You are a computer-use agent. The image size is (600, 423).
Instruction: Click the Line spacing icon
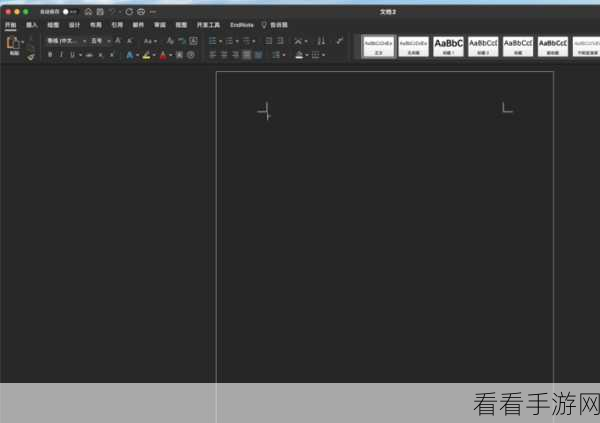[x=276, y=55]
